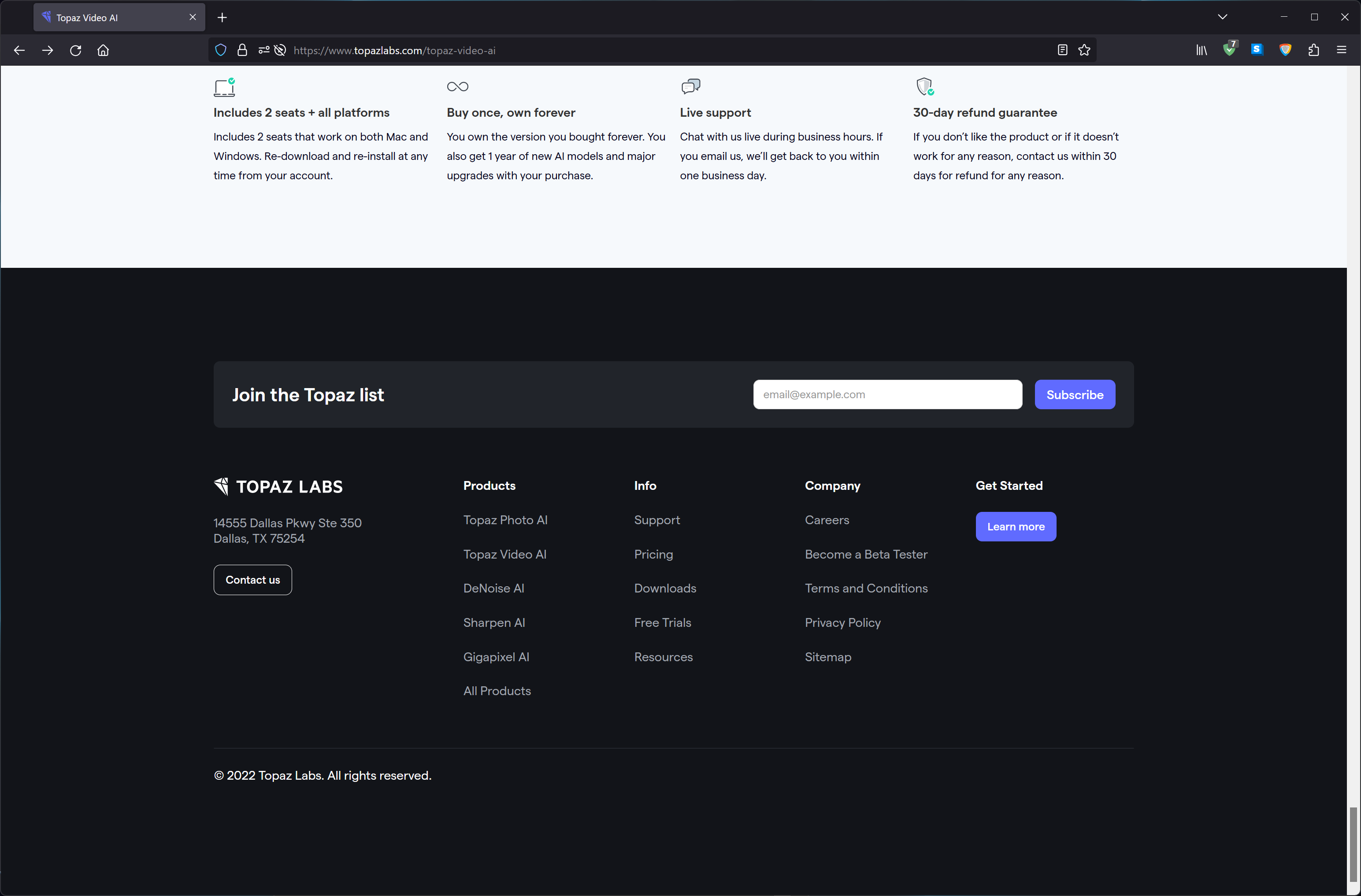Open the Topaz Video AI footer link
The image size is (1361, 896).
tap(504, 554)
